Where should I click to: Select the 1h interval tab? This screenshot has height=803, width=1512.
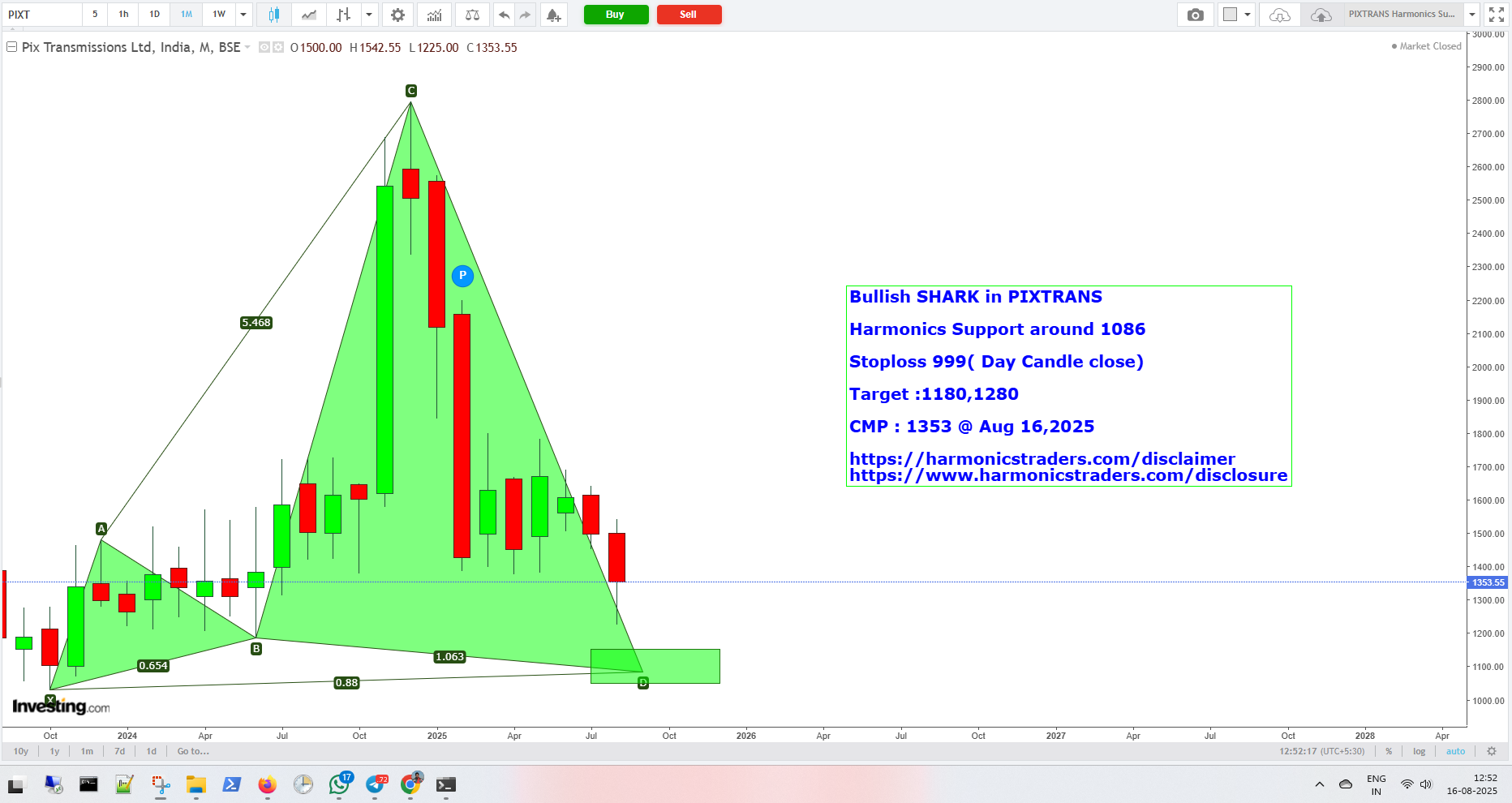122,14
